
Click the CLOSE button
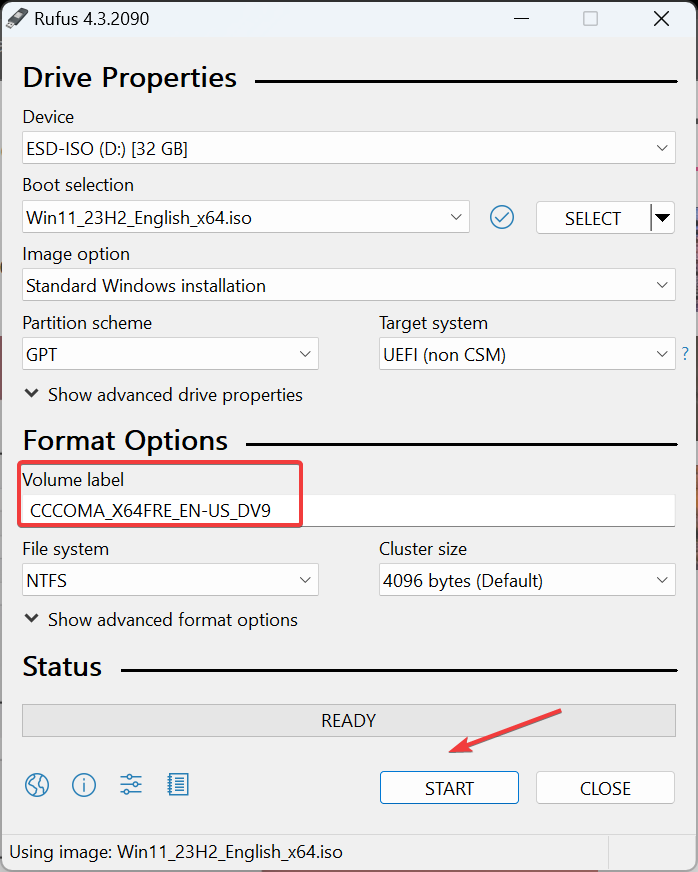(x=605, y=788)
